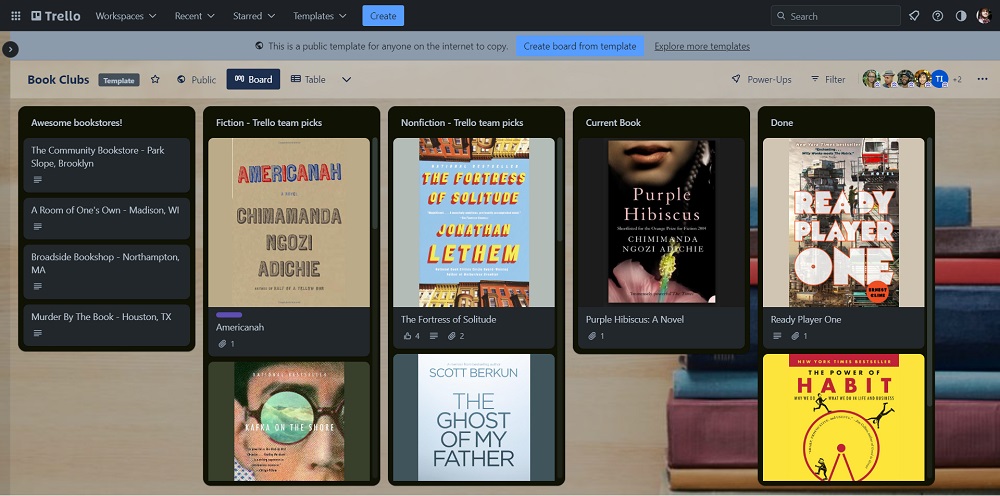Star the Book Clubs board
The width and height of the screenshot is (1000, 496).
coord(155,79)
